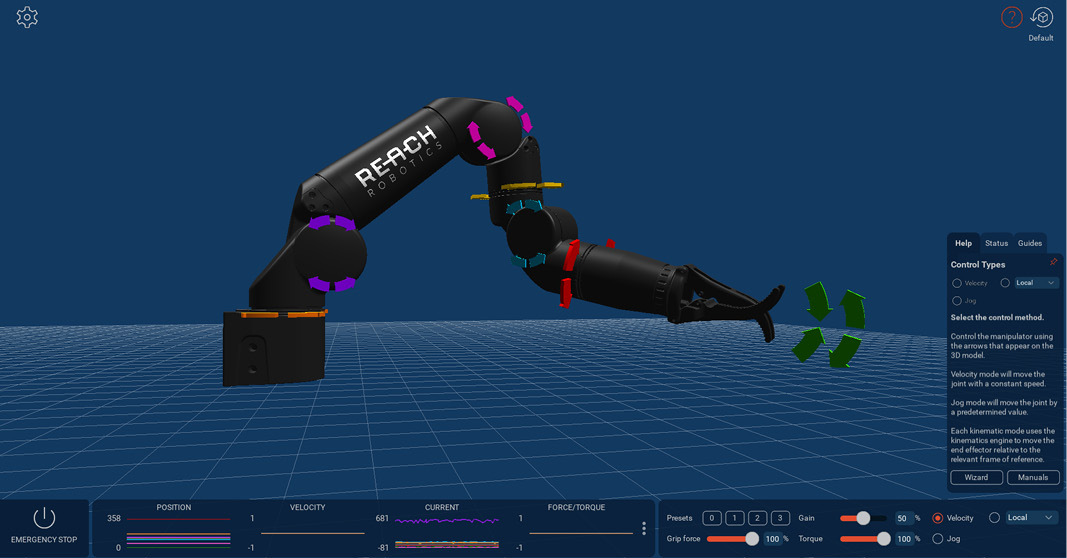
Task: Click the Wizard button
Action: click(976, 477)
